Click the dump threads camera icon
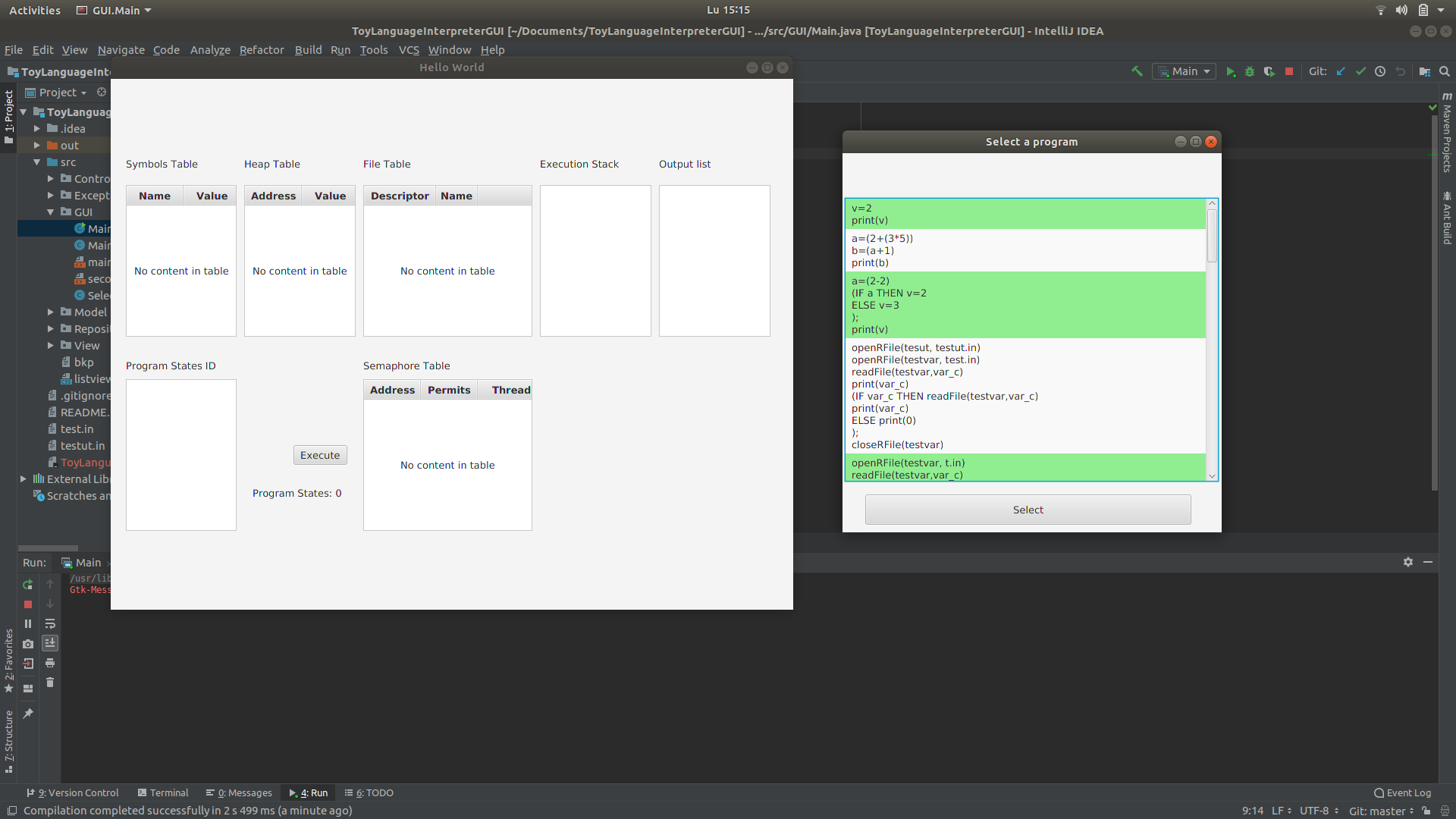This screenshot has height=819, width=1456. click(28, 644)
